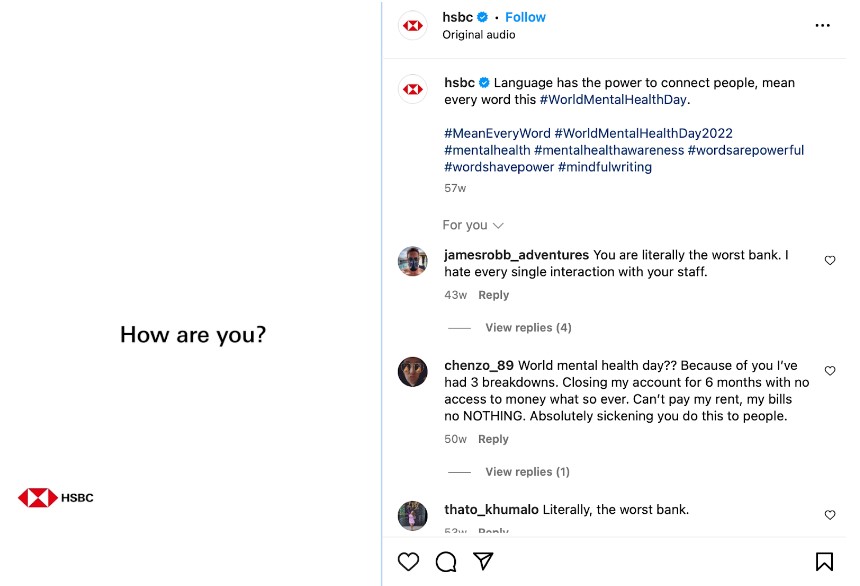This screenshot has width=860, height=586.
Task: Click the Follow link next to hsbc
Action: [x=526, y=16]
